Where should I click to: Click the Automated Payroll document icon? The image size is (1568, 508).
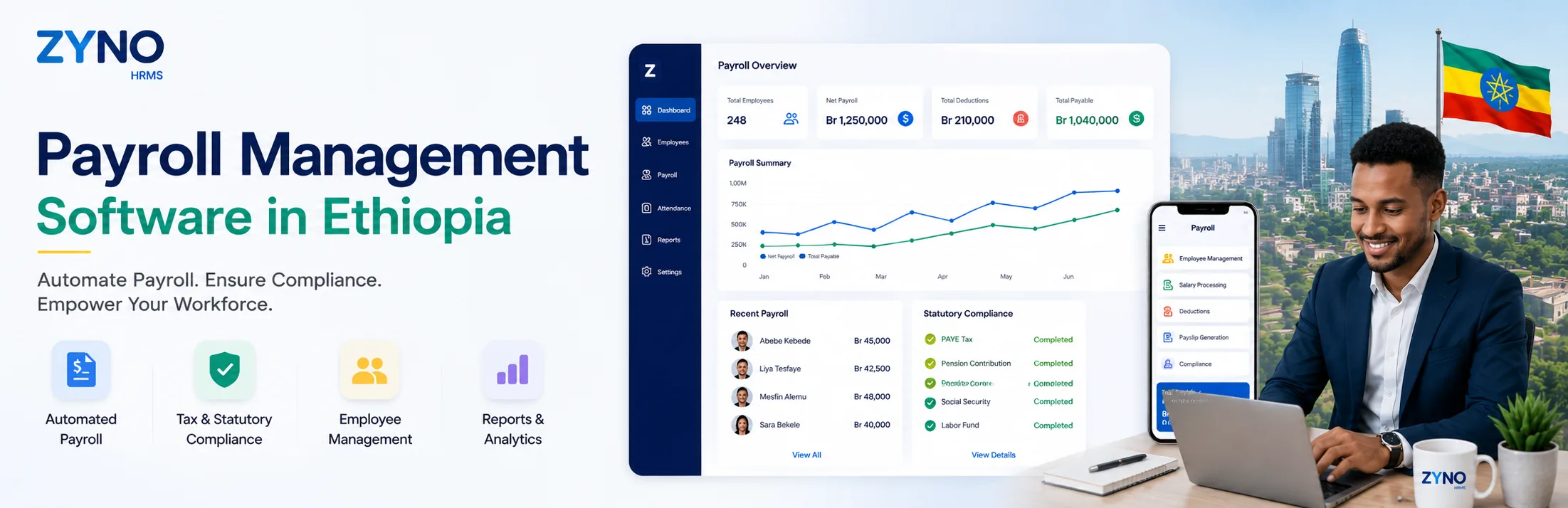[81, 370]
